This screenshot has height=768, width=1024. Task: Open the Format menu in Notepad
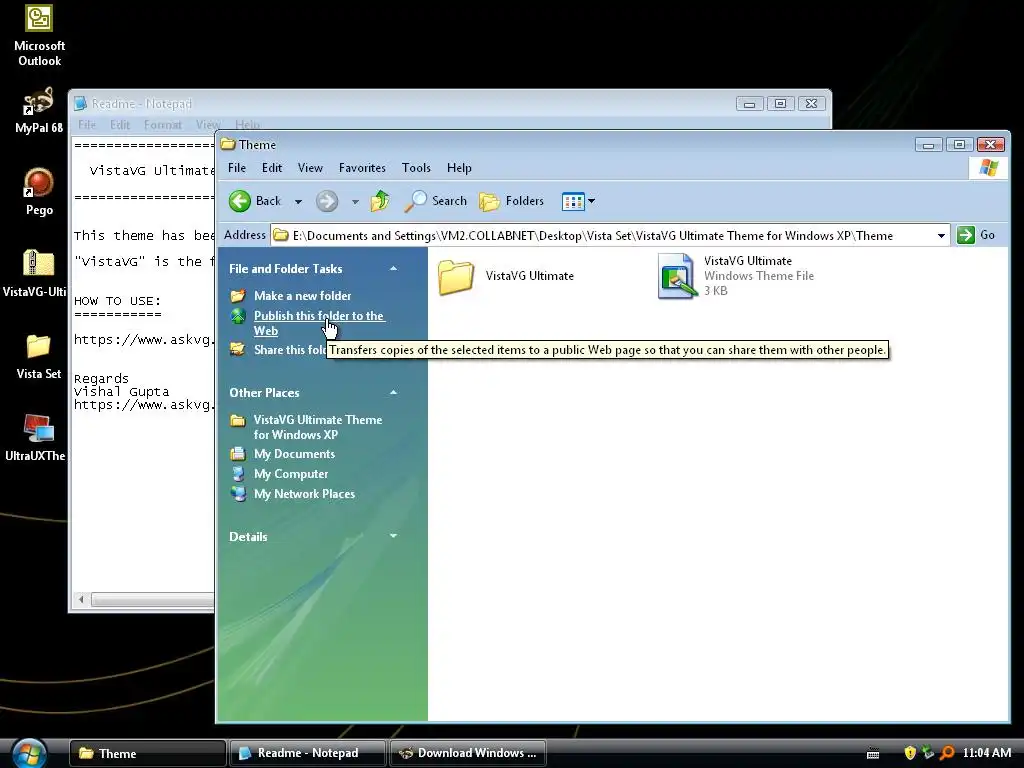[x=163, y=124]
